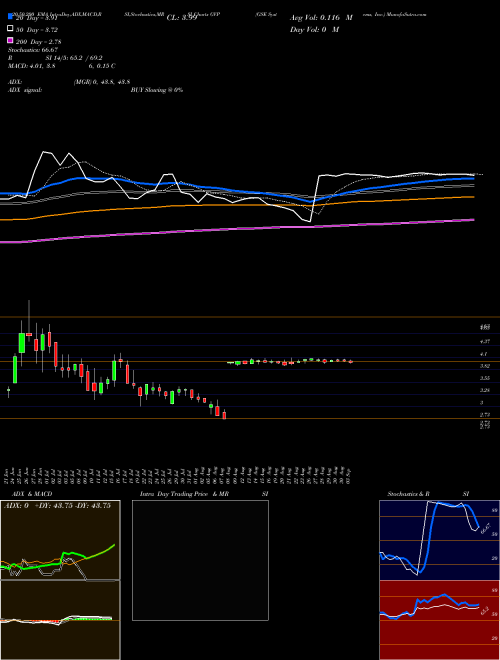
Task: Open the blue Stochastics chart panel
Action: [439, 540]
